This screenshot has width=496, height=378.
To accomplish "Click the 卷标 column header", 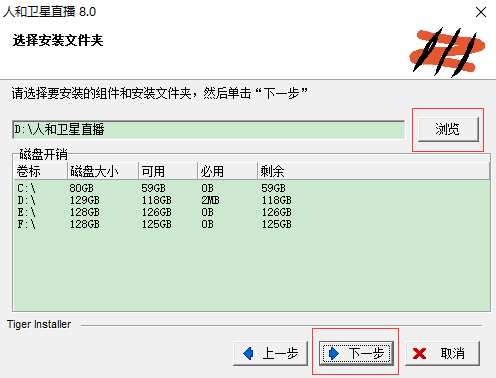I will pyautogui.click(x=40, y=171).
